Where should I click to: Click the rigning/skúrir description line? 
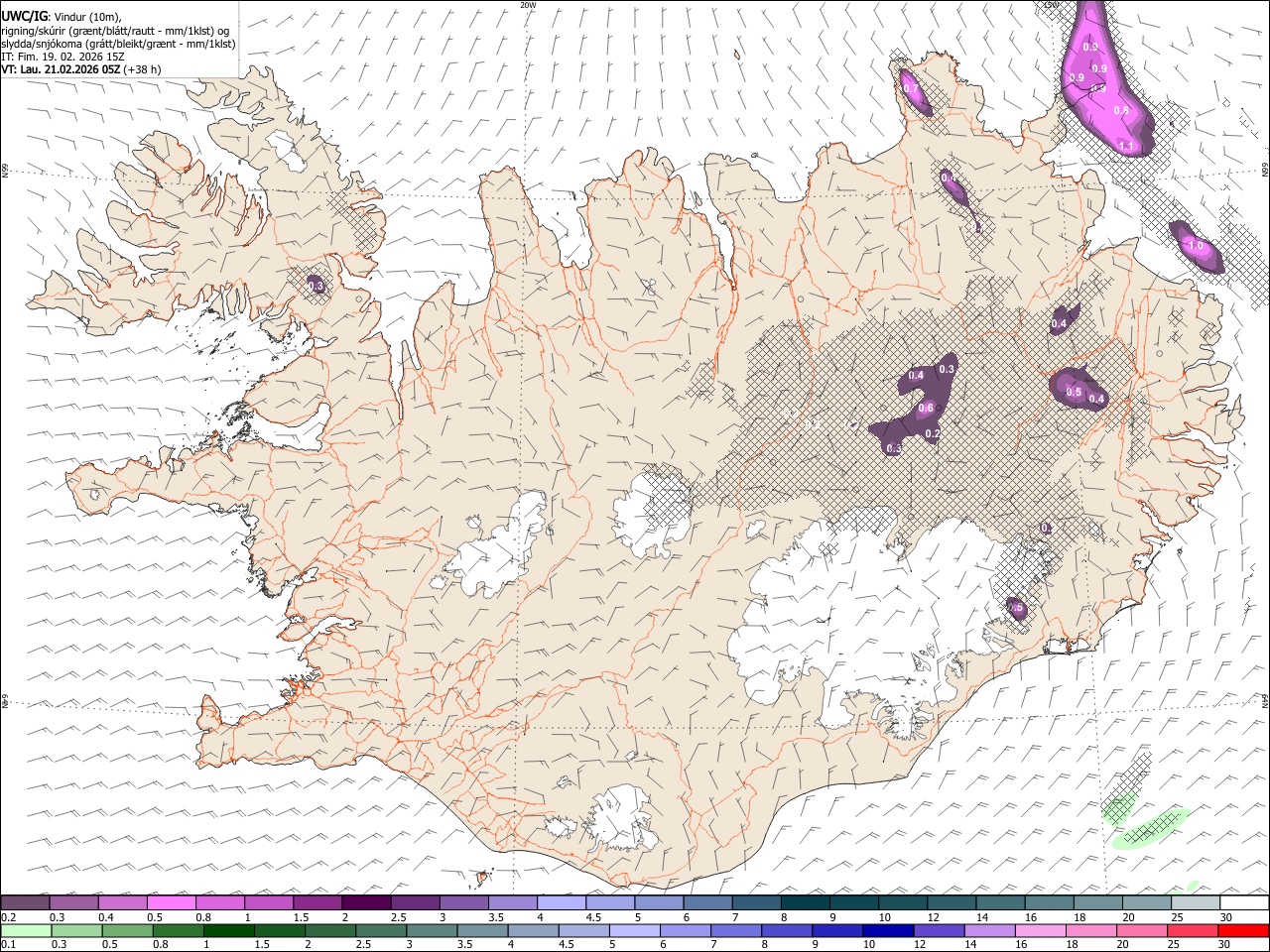[x=115, y=31]
